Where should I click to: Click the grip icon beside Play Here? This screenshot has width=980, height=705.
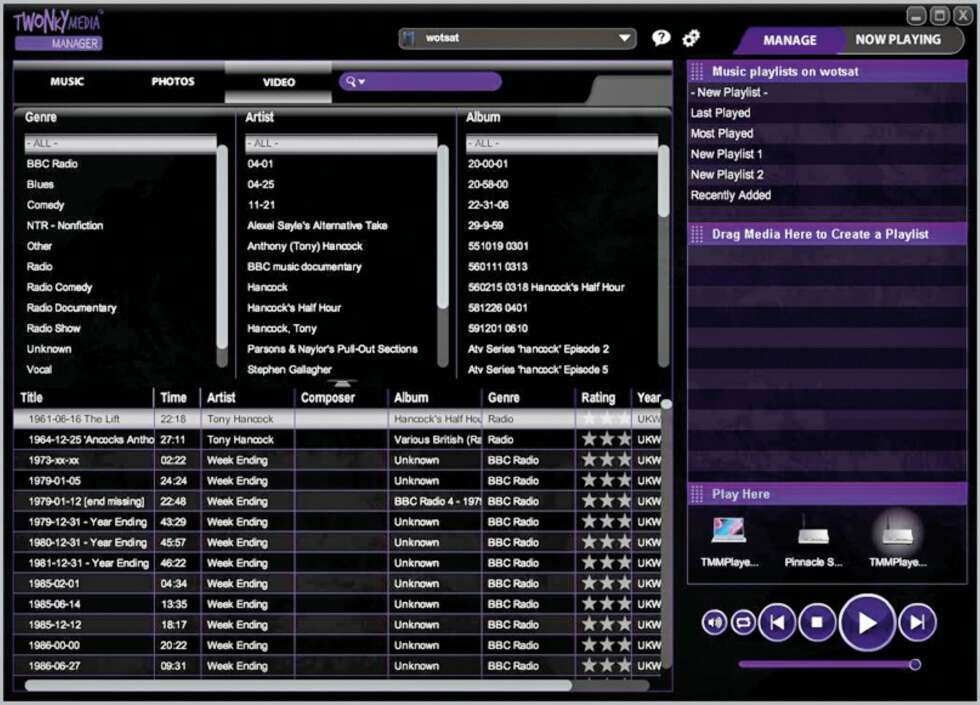pyautogui.click(x=697, y=494)
